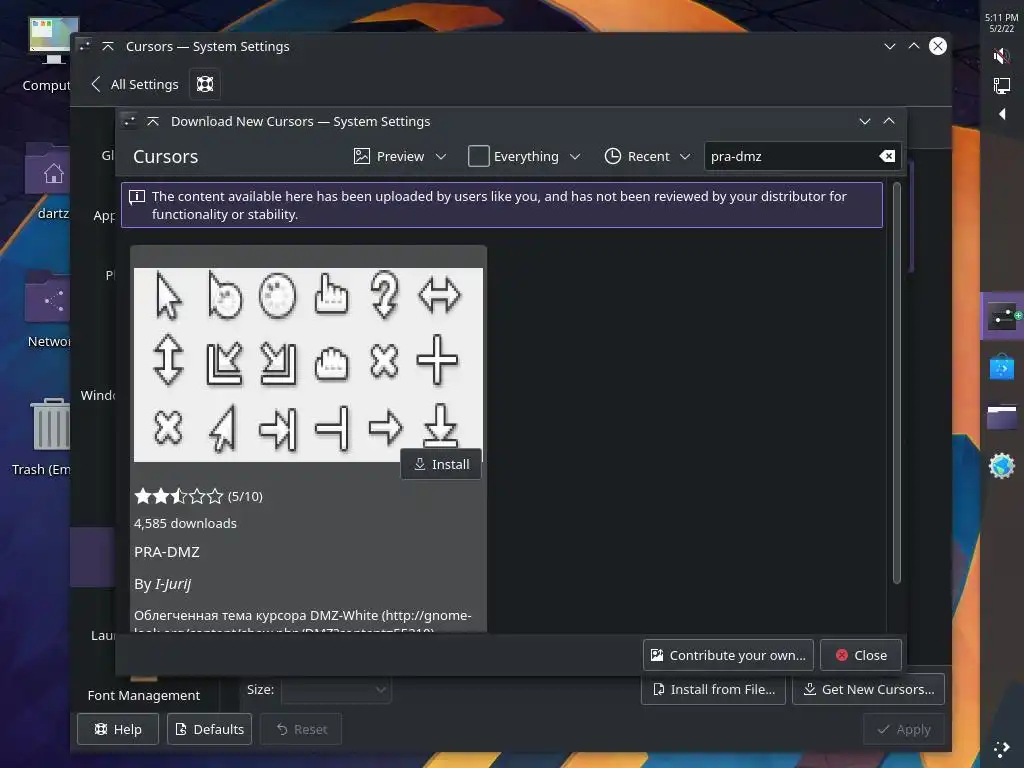Image resolution: width=1024 pixels, height=768 pixels.
Task: Go back to All Settings
Action: 135,84
